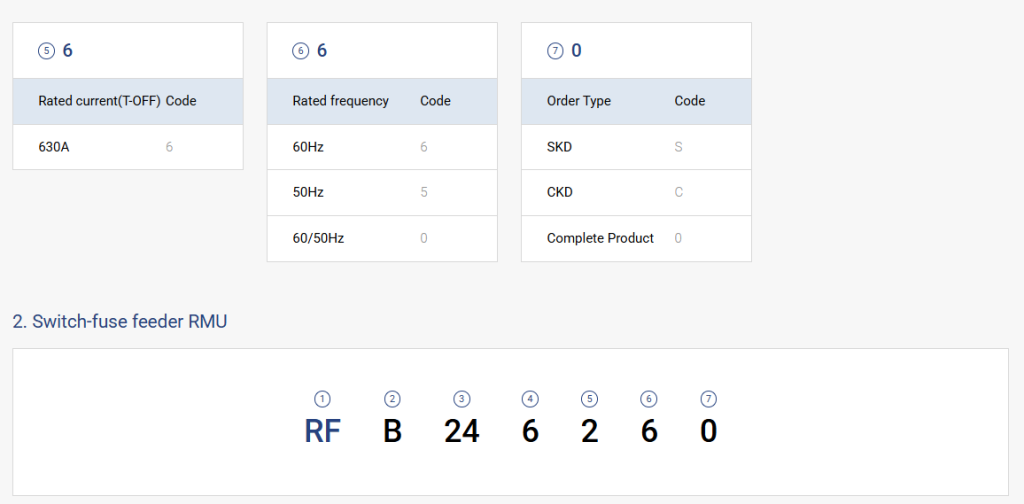Viewport: 1024px width, 504px height.
Task: Select the circled 3 marker above 24
Action: coord(461,399)
